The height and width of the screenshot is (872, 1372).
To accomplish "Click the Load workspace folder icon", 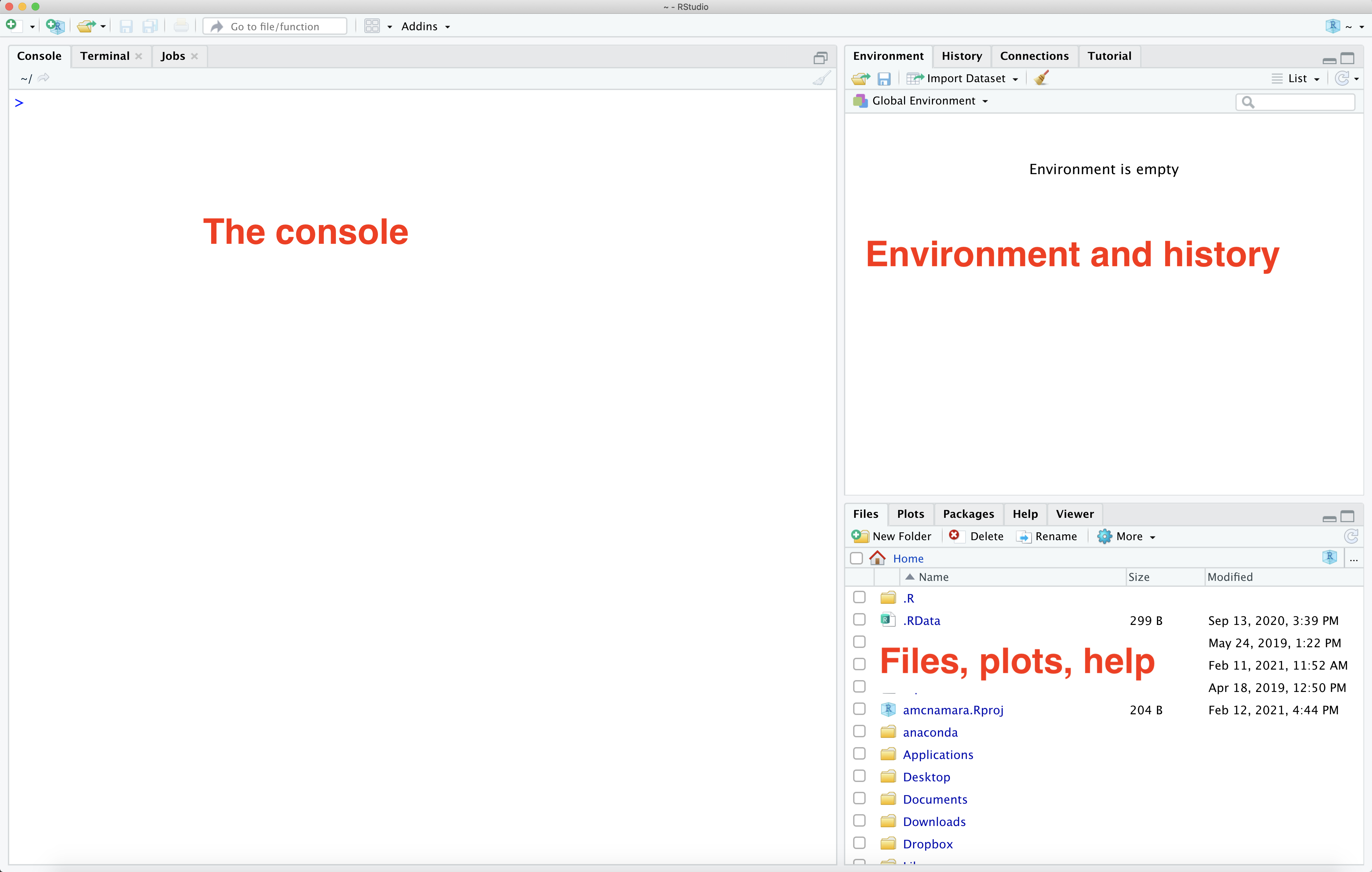I will point(860,79).
